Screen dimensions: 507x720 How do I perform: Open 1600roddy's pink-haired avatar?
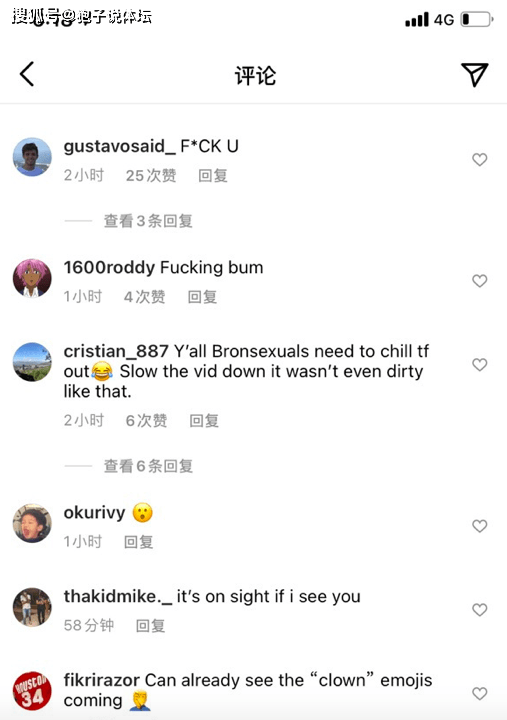point(32,278)
